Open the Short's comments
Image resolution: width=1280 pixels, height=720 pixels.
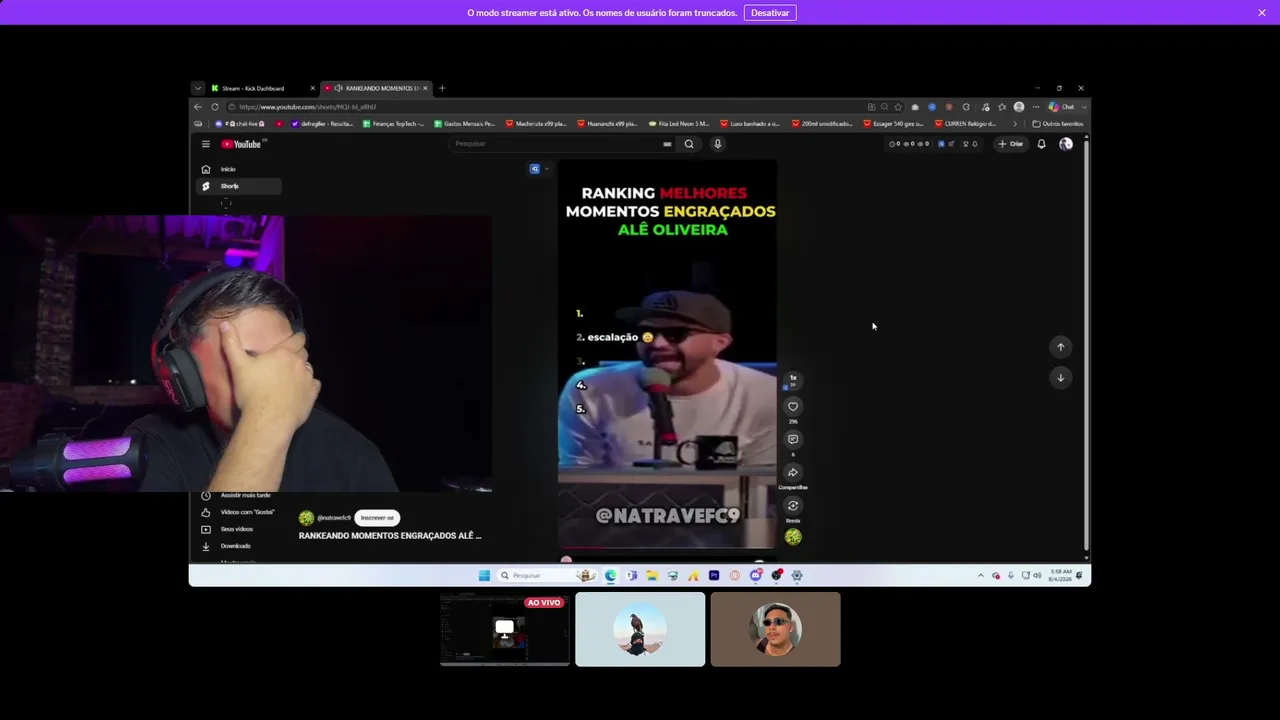point(793,439)
